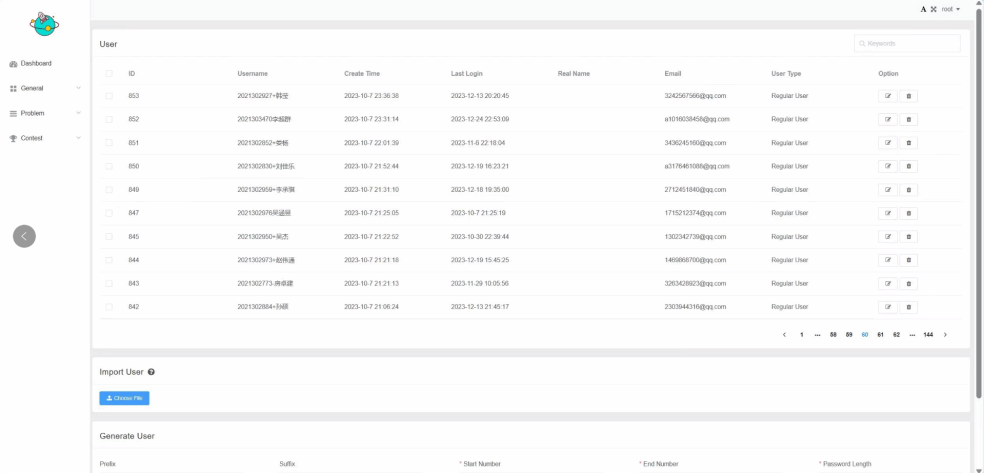Viewport: 984px width, 473px height.
Task: Expand the Problem menu item
Action: 44,113
